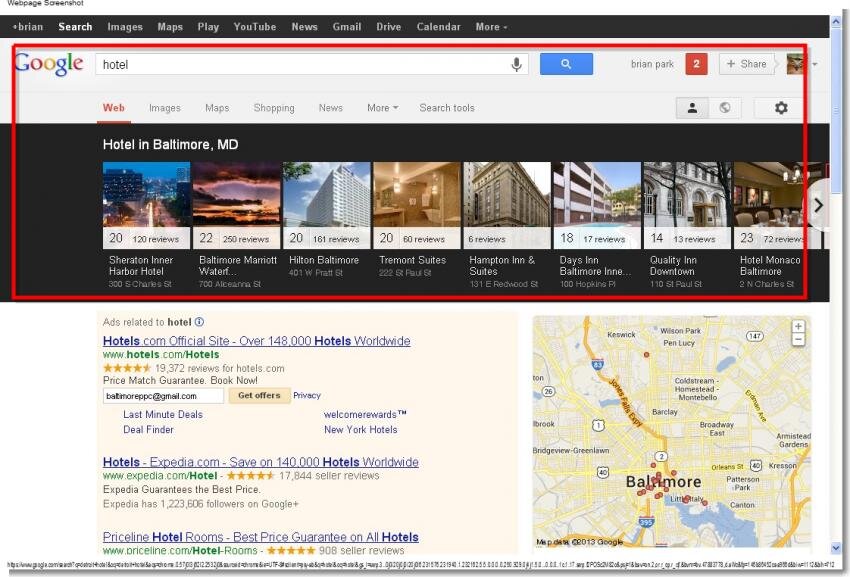Open account dropdown arrow beside avatar
The image size is (850, 577).
tap(815, 64)
